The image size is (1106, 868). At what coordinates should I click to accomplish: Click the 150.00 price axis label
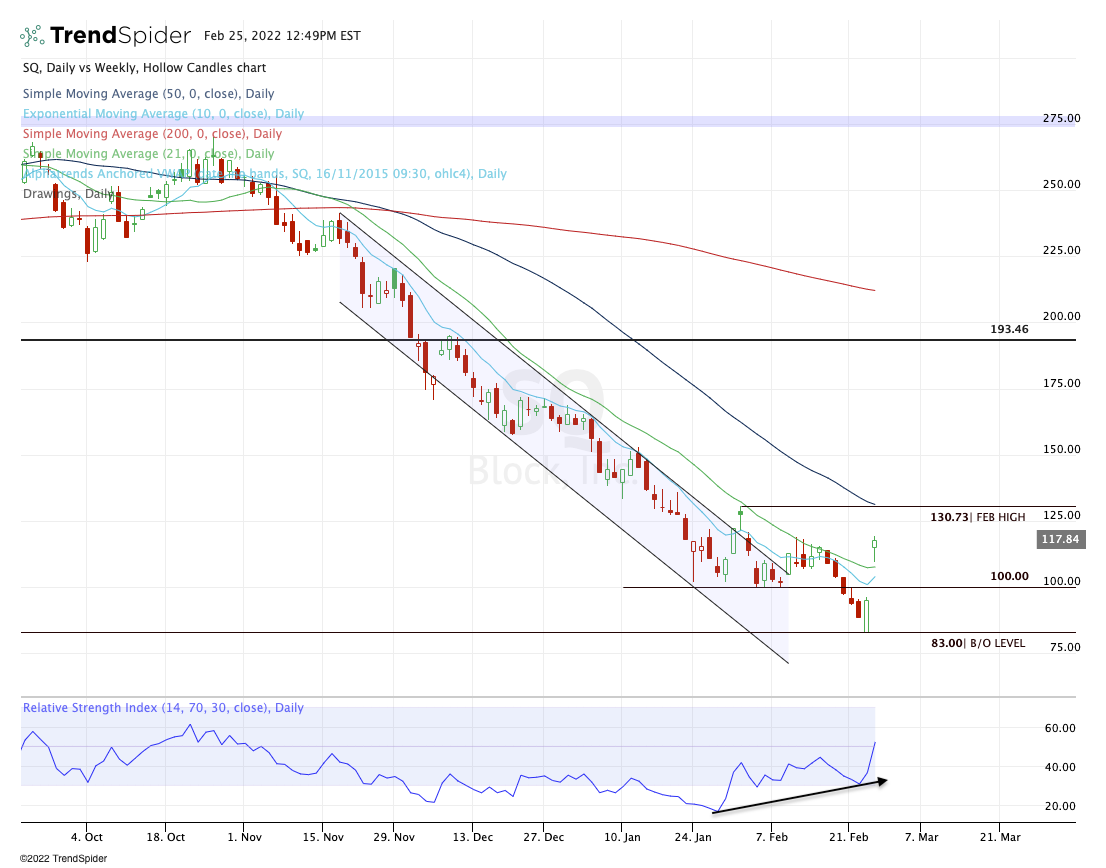(1062, 449)
